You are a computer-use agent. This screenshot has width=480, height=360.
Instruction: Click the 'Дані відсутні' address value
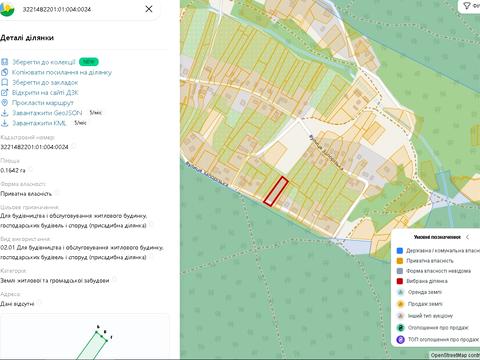[x=17, y=304]
